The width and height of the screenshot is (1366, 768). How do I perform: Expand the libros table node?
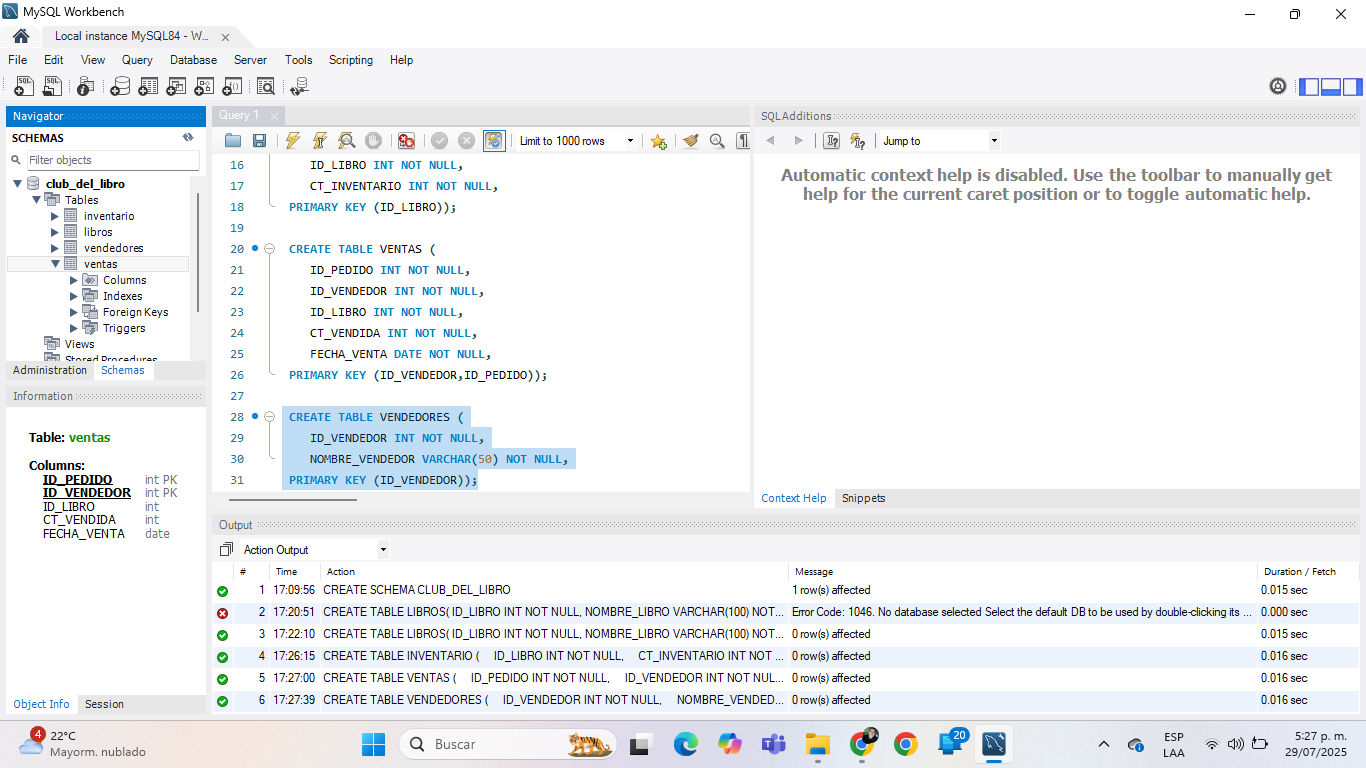[55, 232]
